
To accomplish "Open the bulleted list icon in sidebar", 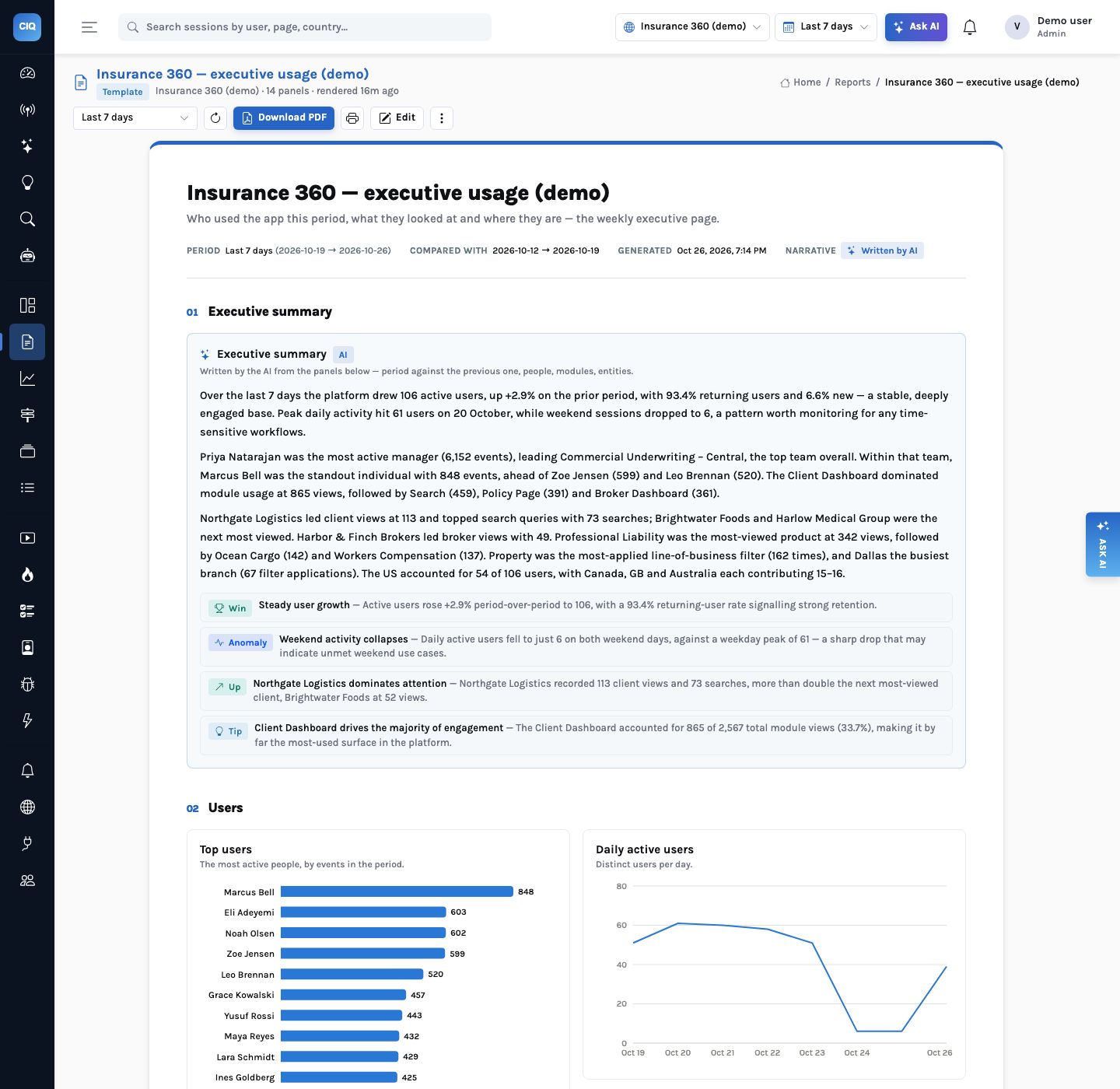I will [x=27, y=488].
